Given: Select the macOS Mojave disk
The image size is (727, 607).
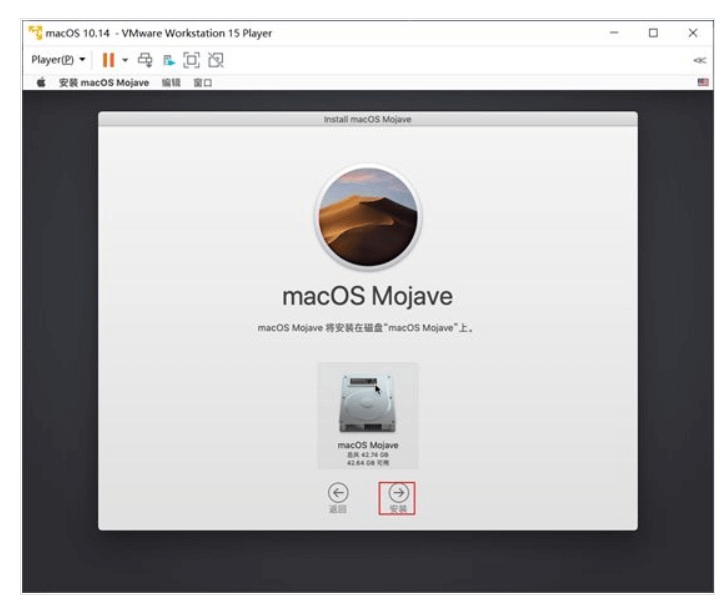Looking at the screenshot, I should [367, 414].
